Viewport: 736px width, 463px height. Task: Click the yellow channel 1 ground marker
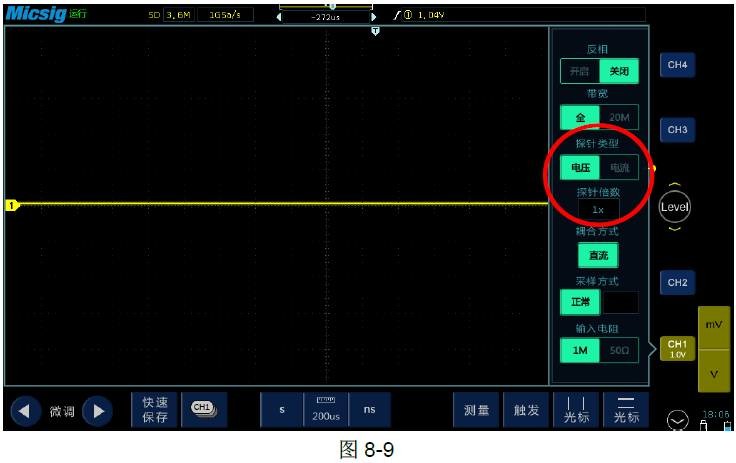(12, 205)
